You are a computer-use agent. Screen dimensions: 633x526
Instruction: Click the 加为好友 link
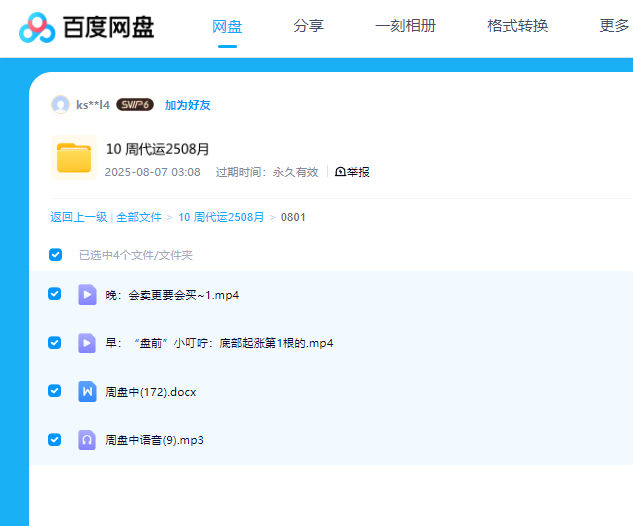[187, 105]
